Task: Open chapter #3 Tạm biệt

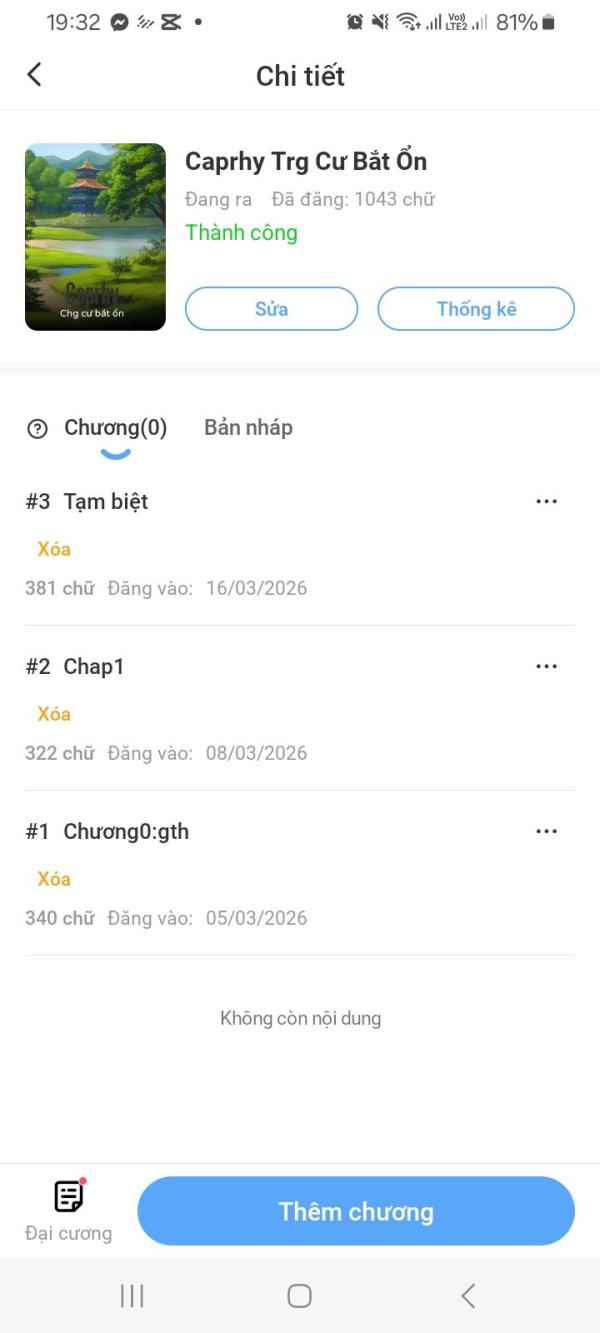Action: pos(106,502)
